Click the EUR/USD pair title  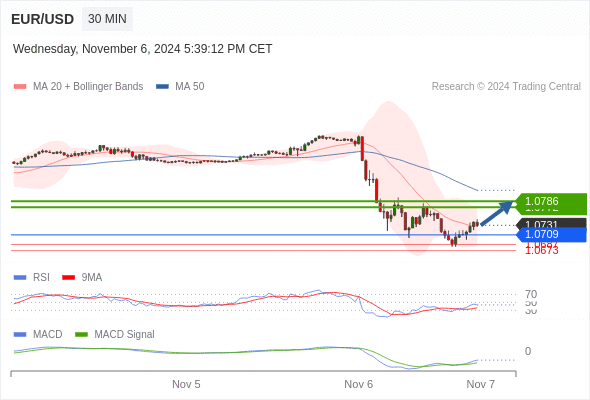[43, 19]
